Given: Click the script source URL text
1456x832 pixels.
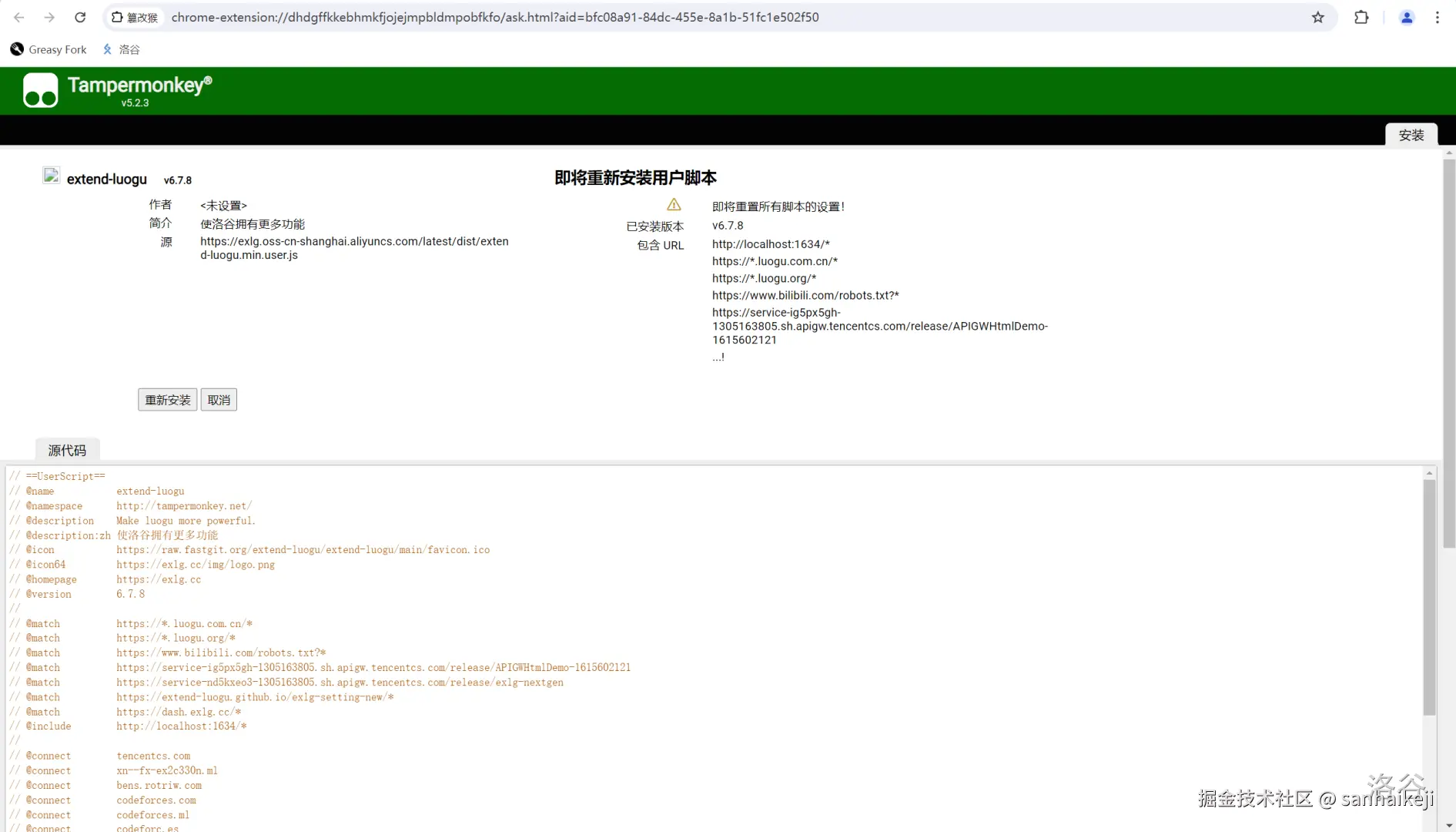Looking at the screenshot, I should [x=354, y=248].
